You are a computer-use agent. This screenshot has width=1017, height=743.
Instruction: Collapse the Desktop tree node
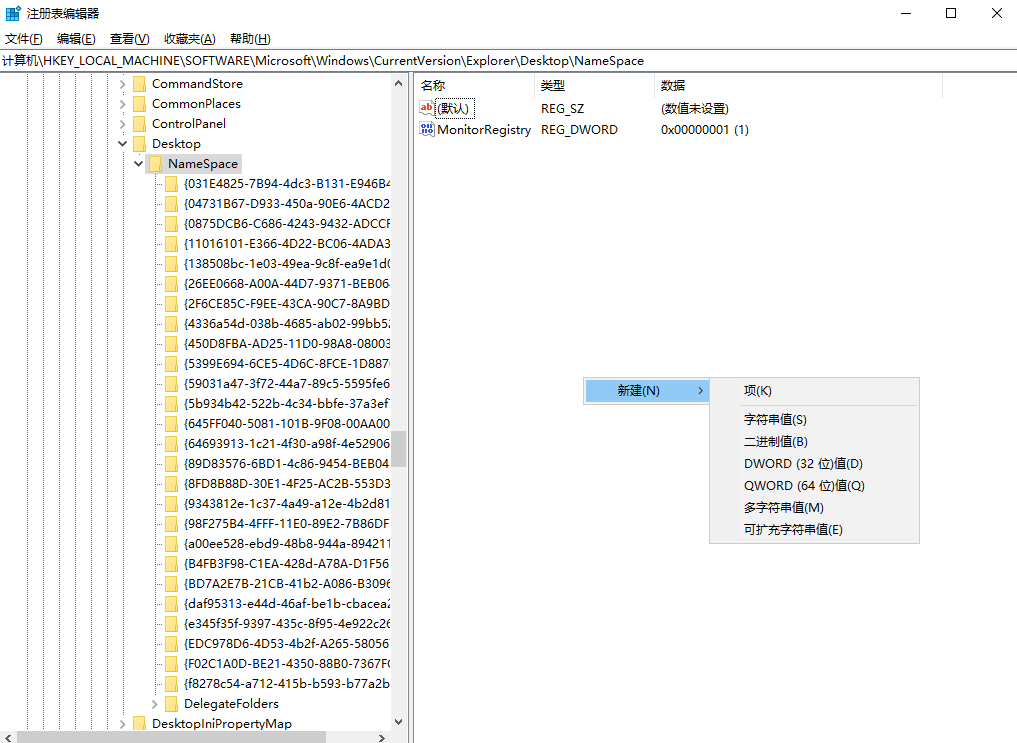click(123, 144)
